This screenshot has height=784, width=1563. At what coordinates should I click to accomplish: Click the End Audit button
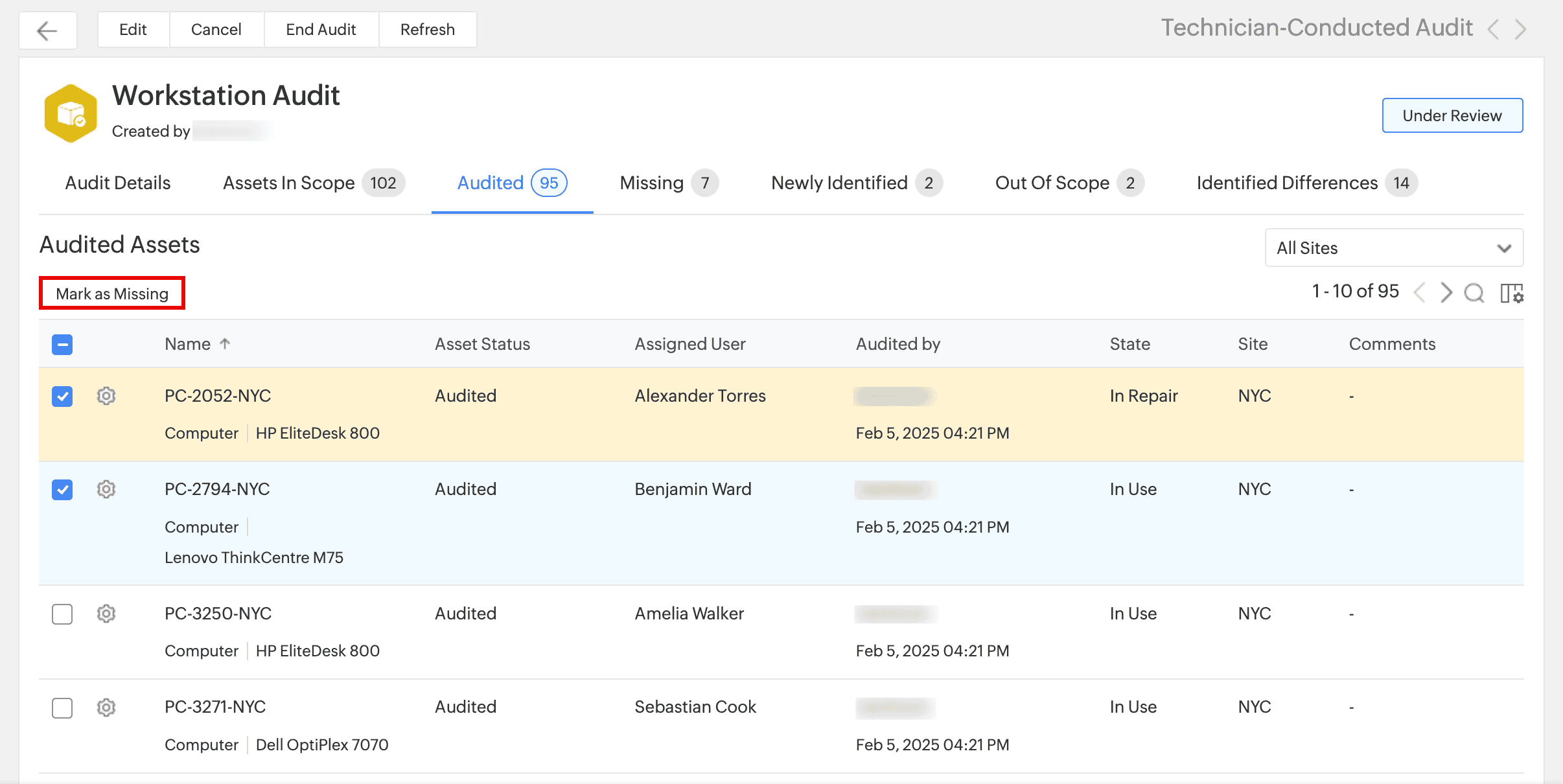(x=321, y=30)
